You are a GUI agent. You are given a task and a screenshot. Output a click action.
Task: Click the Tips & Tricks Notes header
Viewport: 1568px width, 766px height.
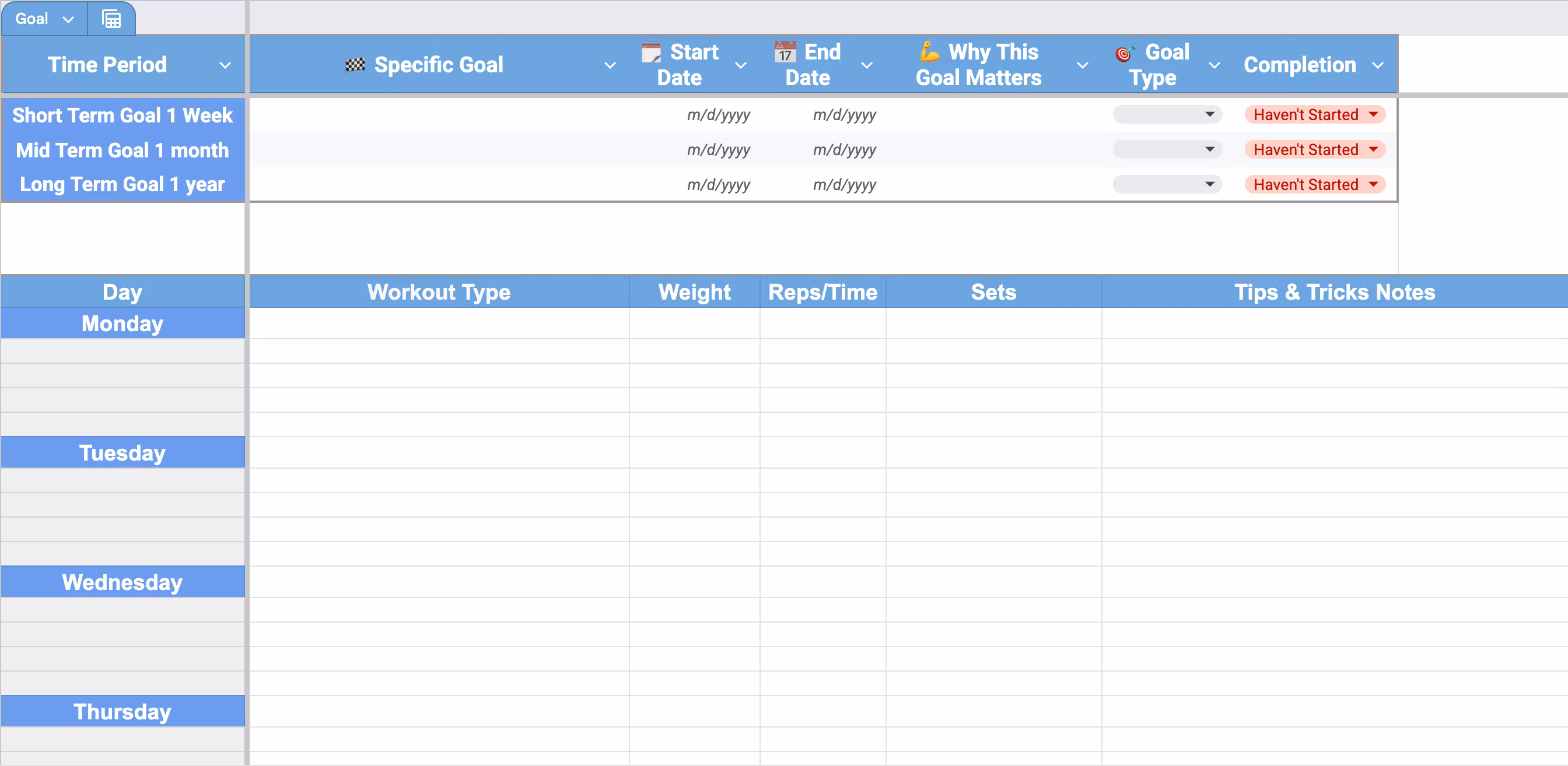pos(1333,292)
